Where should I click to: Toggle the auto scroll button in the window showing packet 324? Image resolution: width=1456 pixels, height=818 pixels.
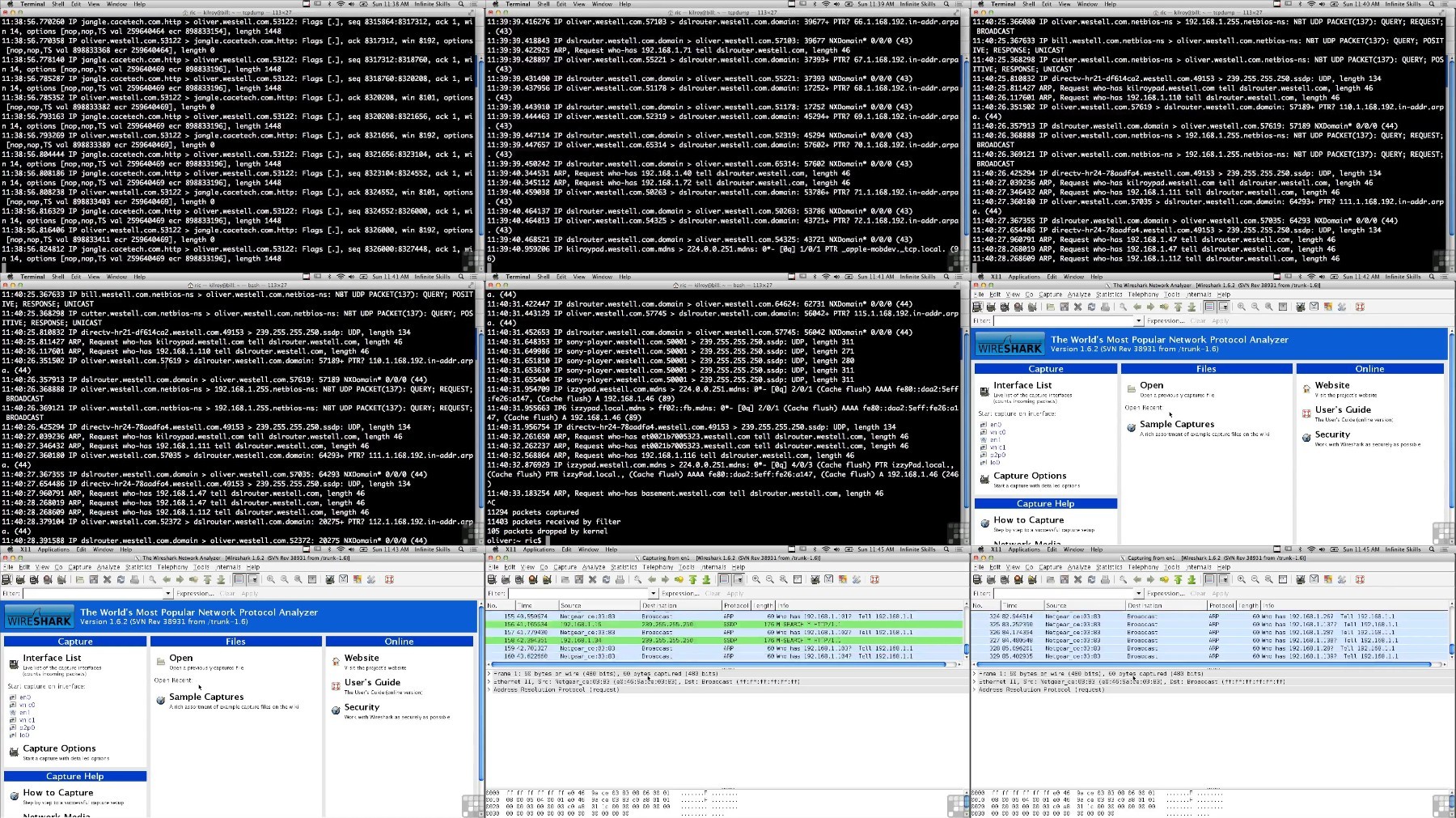1224,579
